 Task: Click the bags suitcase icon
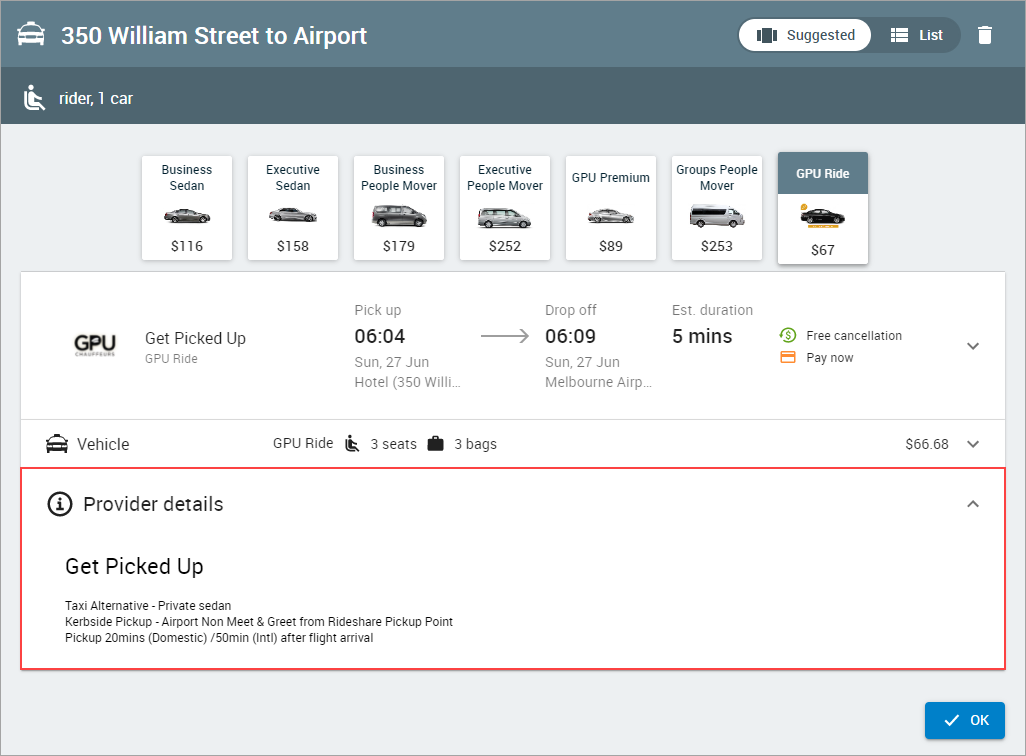pos(435,444)
